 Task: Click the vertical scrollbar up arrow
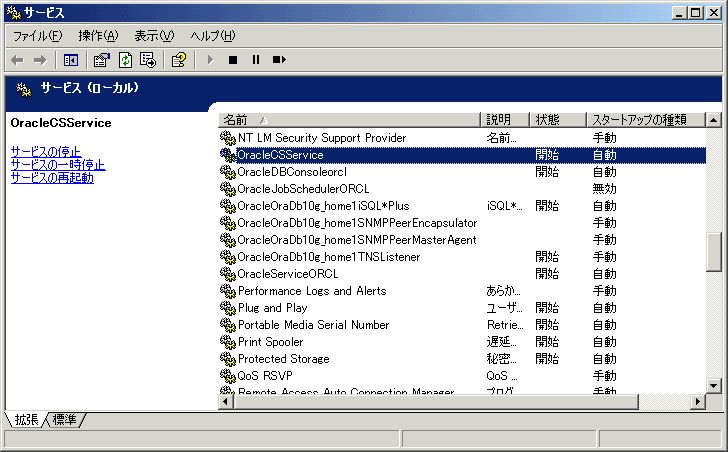(714, 120)
